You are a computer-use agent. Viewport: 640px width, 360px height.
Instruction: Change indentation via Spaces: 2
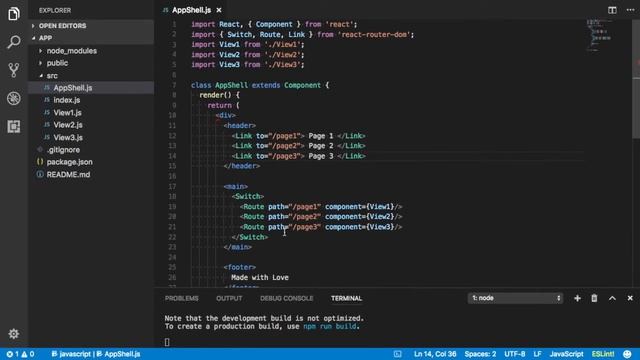pyautogui.click(x=480, y=354)
